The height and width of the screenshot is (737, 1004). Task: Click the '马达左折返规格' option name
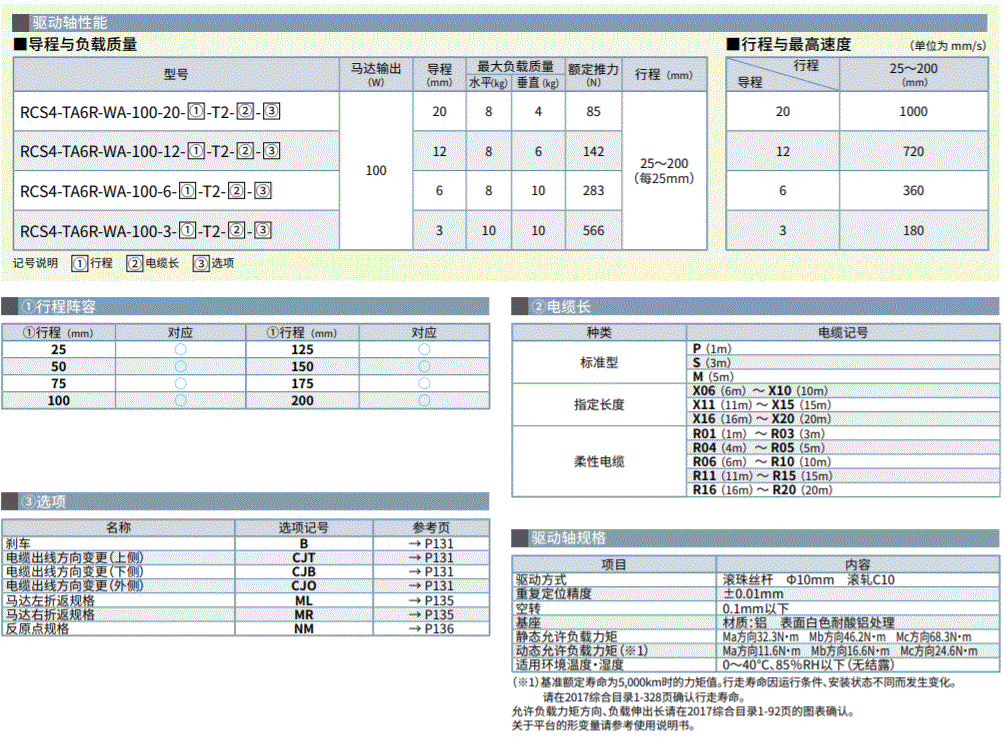click(x=50, y=601)
